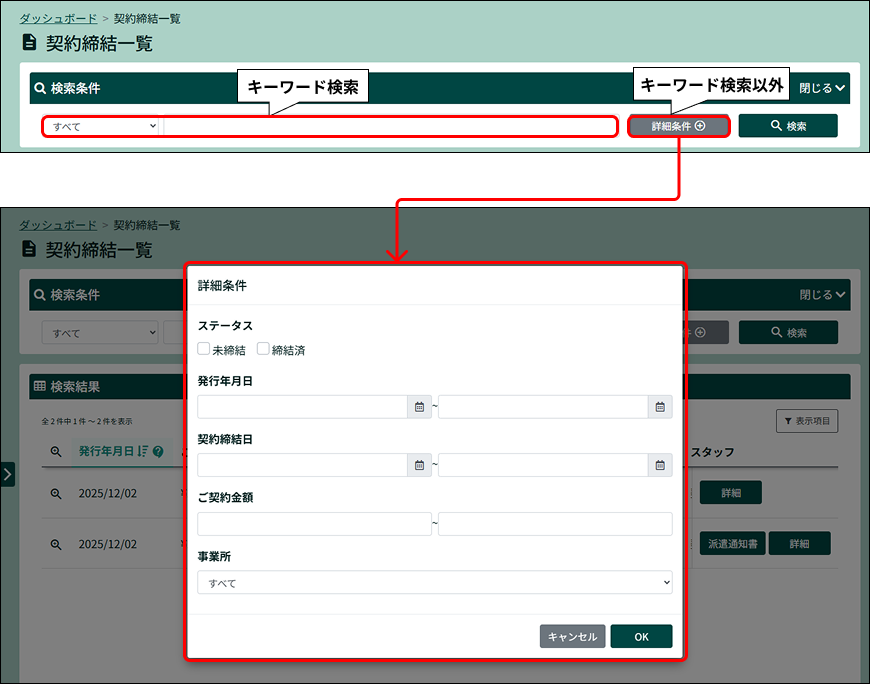Open 詳細 for the first result row
The height and width of the screenshot is (684, 870).
click(731, 493)
